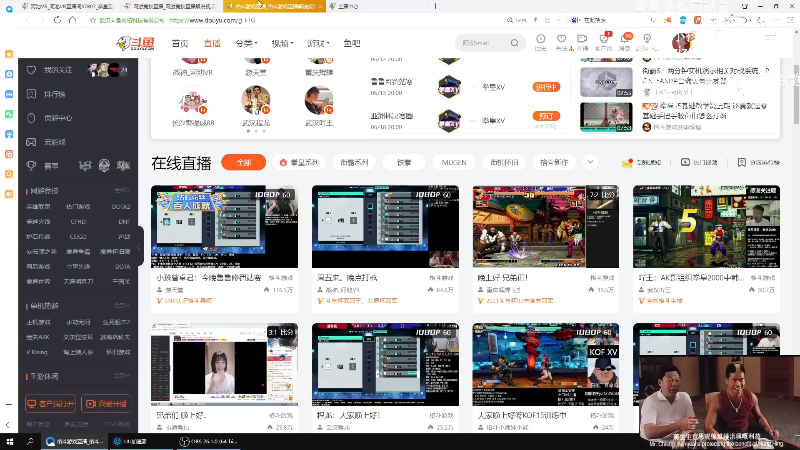The width and height of the screenshot is (800, 450).
Task: Open message bell icon with orange badge
Action: [624, 39]
